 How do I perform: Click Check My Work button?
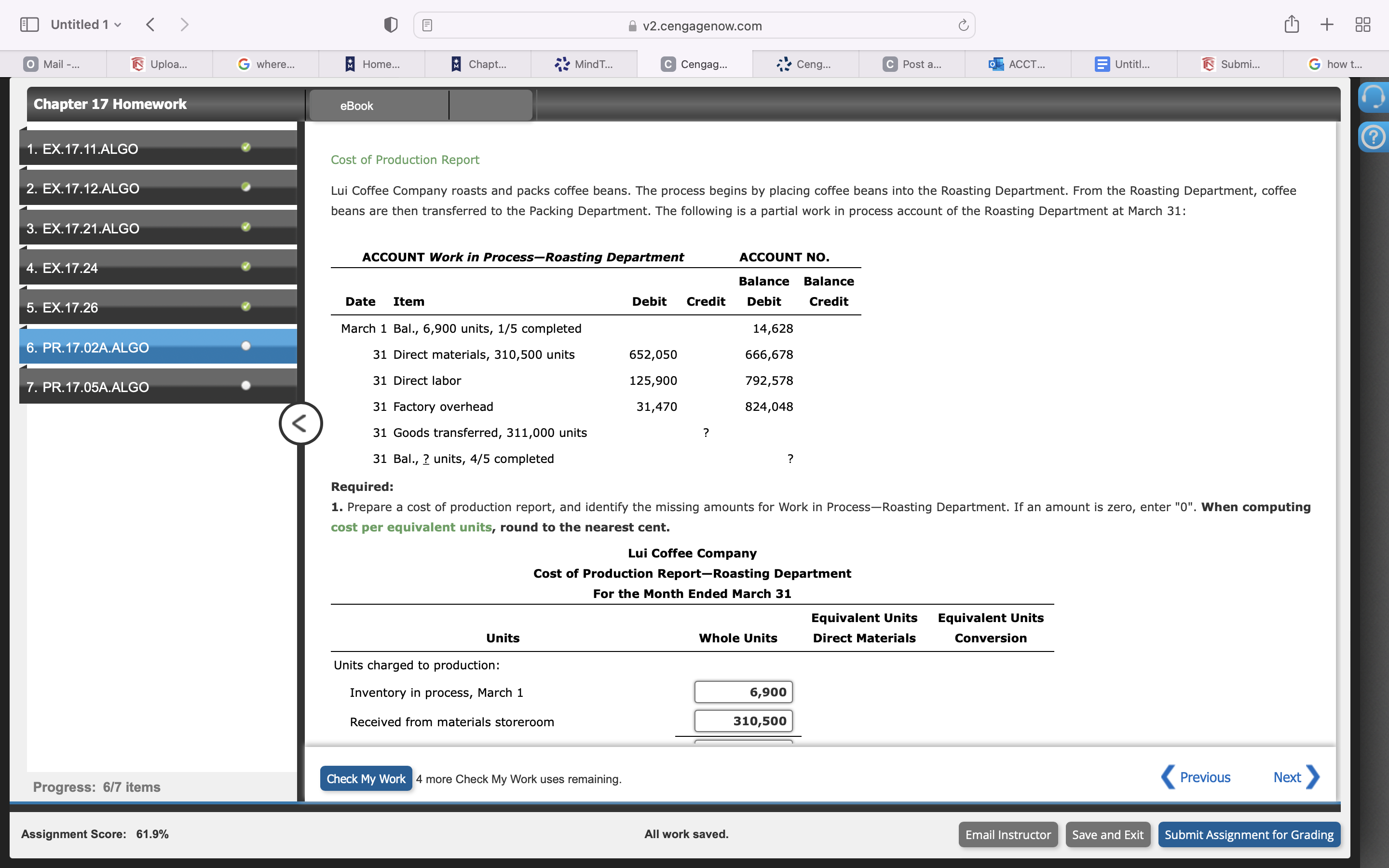366,778
